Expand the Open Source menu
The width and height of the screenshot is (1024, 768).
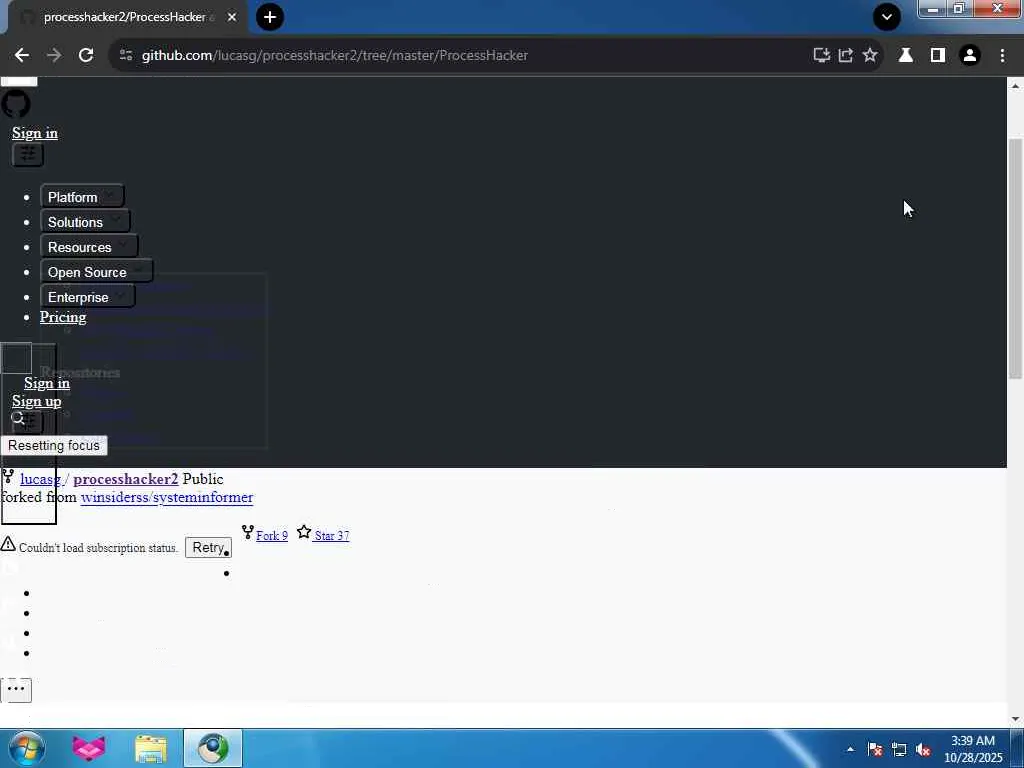click(97, 272)
